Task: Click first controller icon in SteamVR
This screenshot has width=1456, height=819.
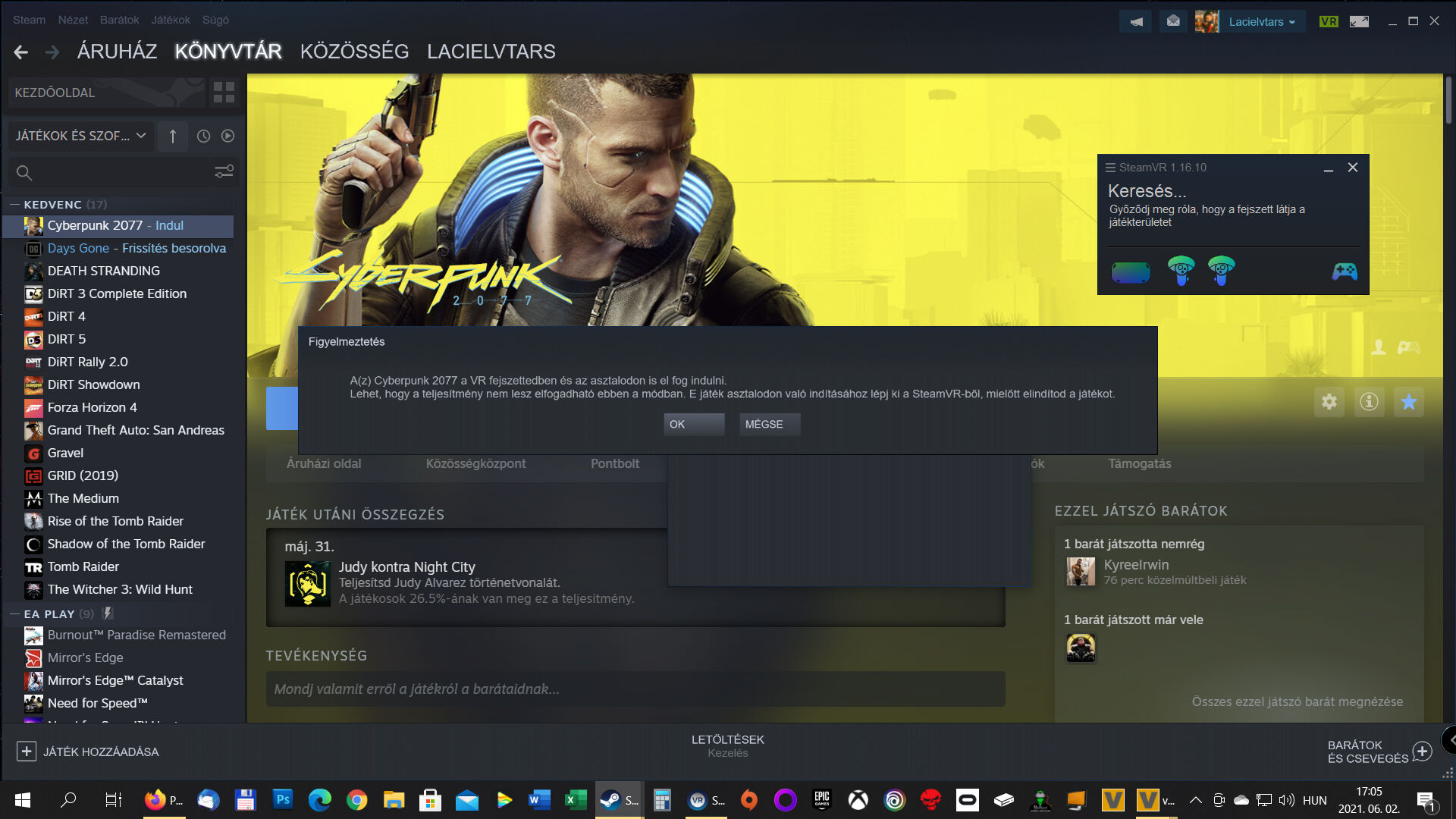Action: point(1181,271)
